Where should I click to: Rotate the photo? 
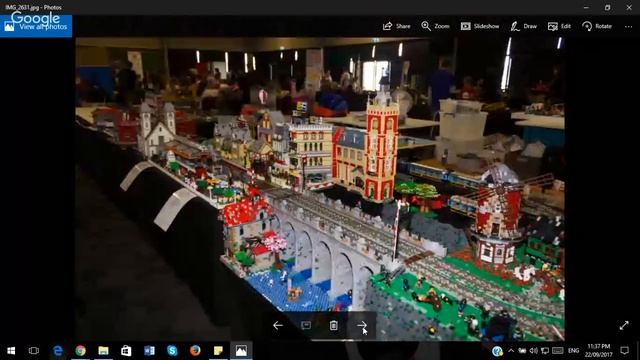[597, 26]
